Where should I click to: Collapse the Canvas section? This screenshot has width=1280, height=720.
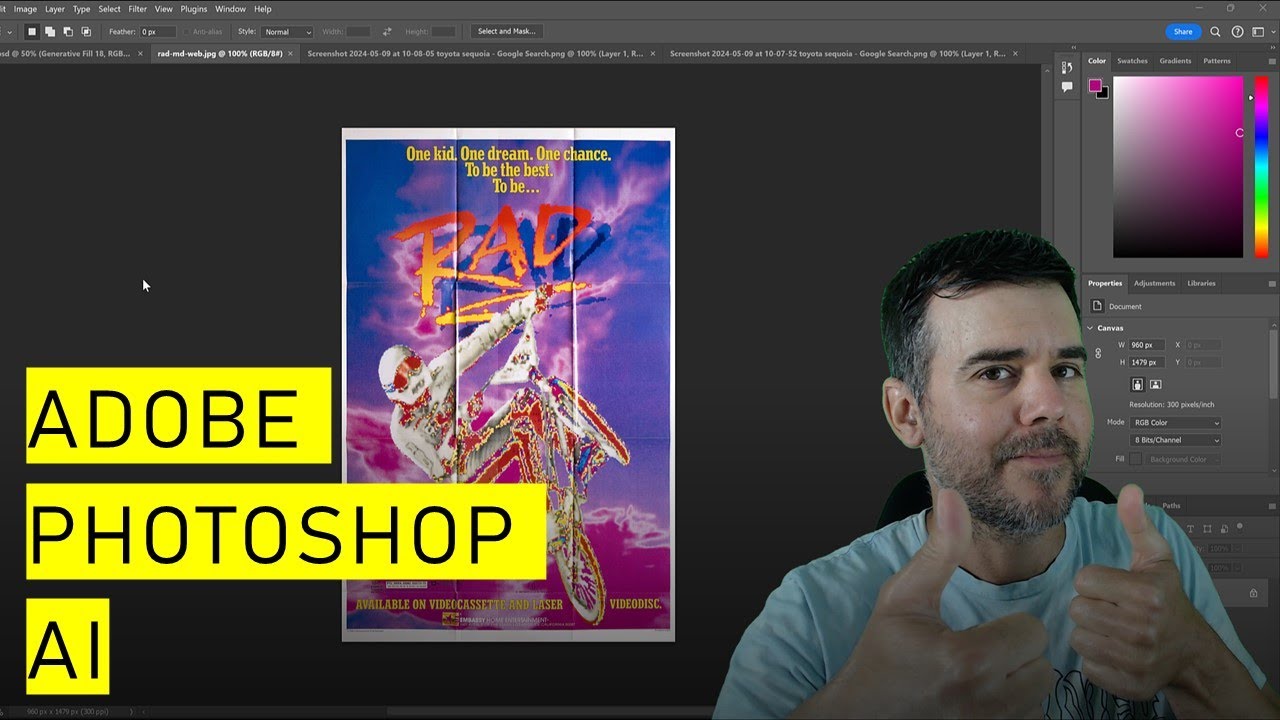tap(1091, 328)
